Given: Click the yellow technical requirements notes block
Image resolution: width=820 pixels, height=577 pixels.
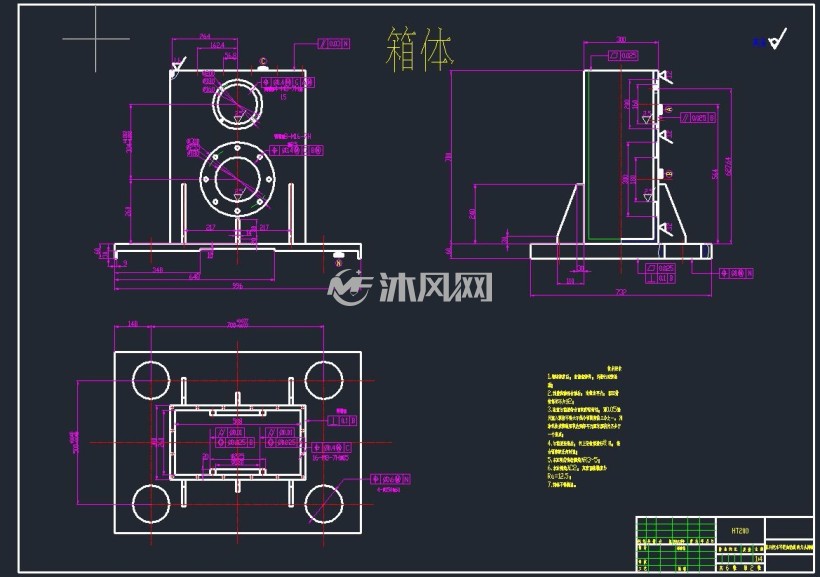Looking at the screenshot, I should 585,427.
